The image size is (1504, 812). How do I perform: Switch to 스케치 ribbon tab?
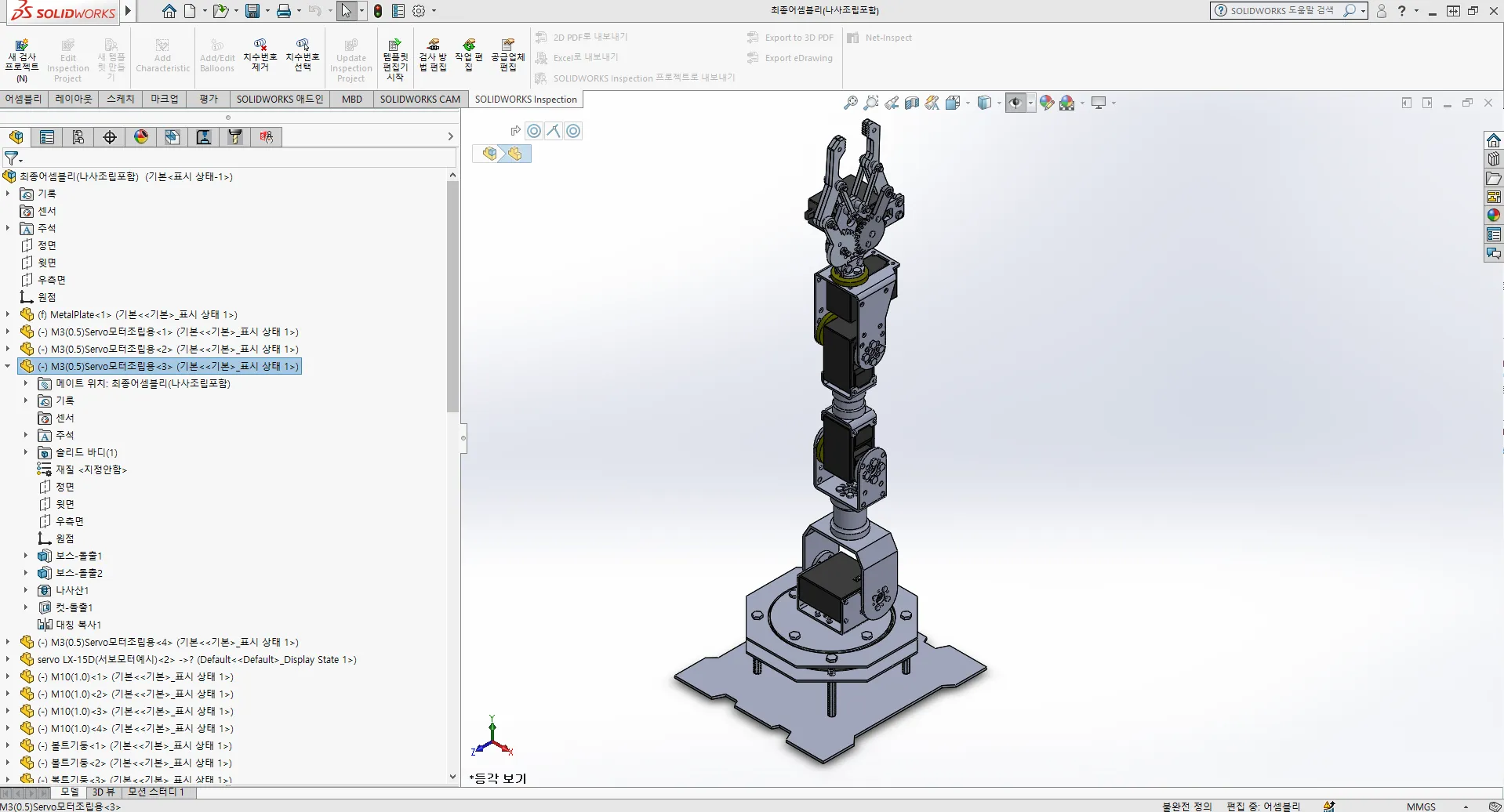121,100
